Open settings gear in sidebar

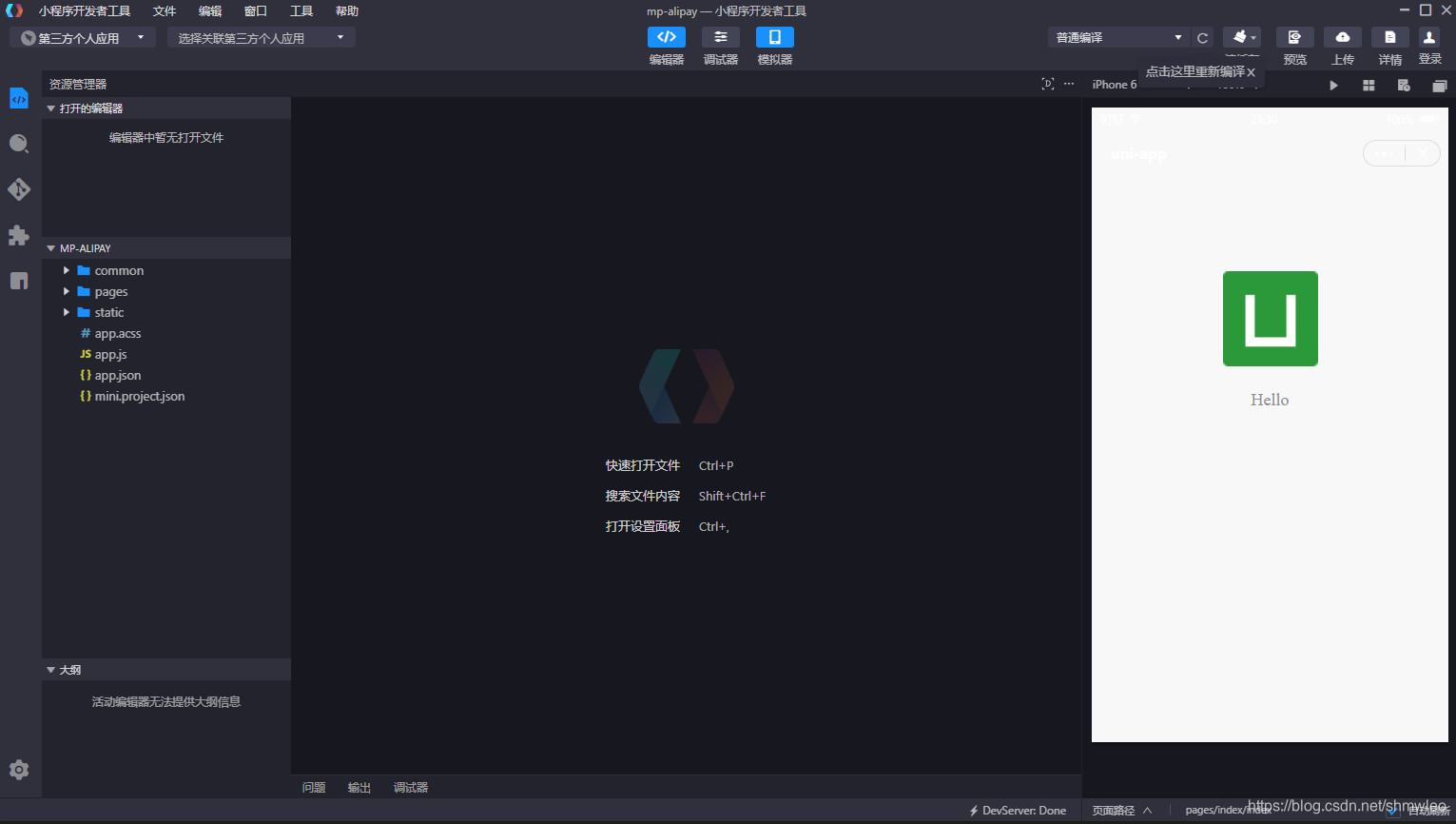19,770
